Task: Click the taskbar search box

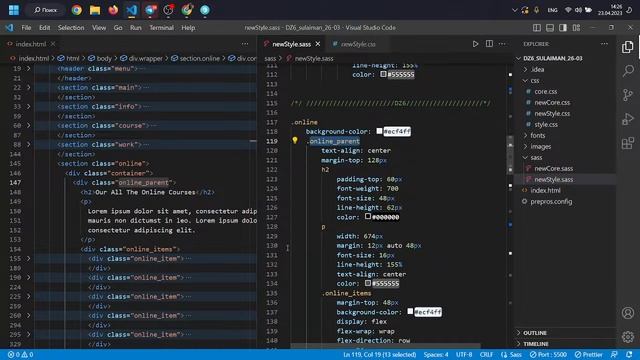Action: [x=45, y=10]
